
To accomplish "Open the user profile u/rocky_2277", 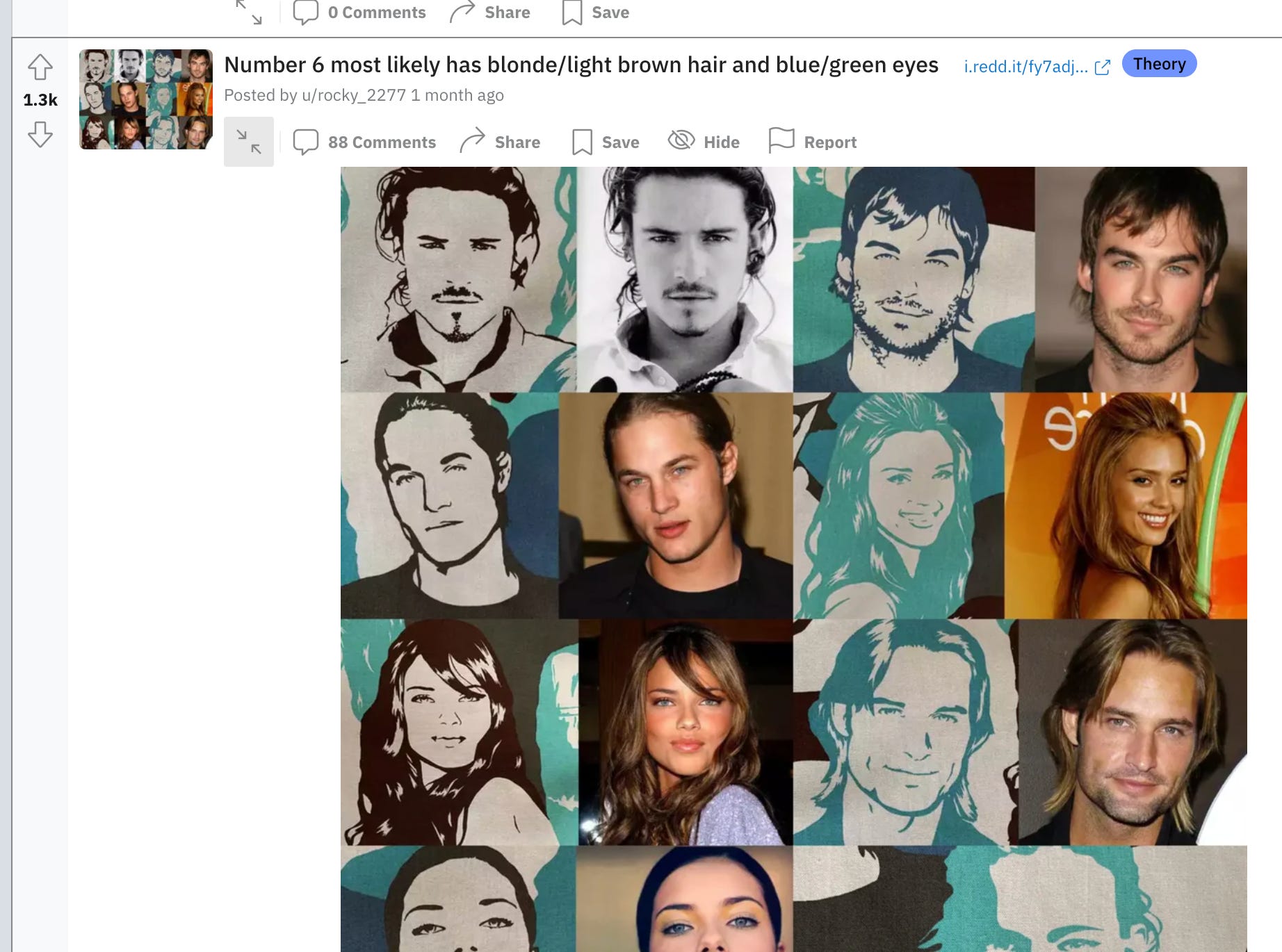I will click(x=354, y=95).
